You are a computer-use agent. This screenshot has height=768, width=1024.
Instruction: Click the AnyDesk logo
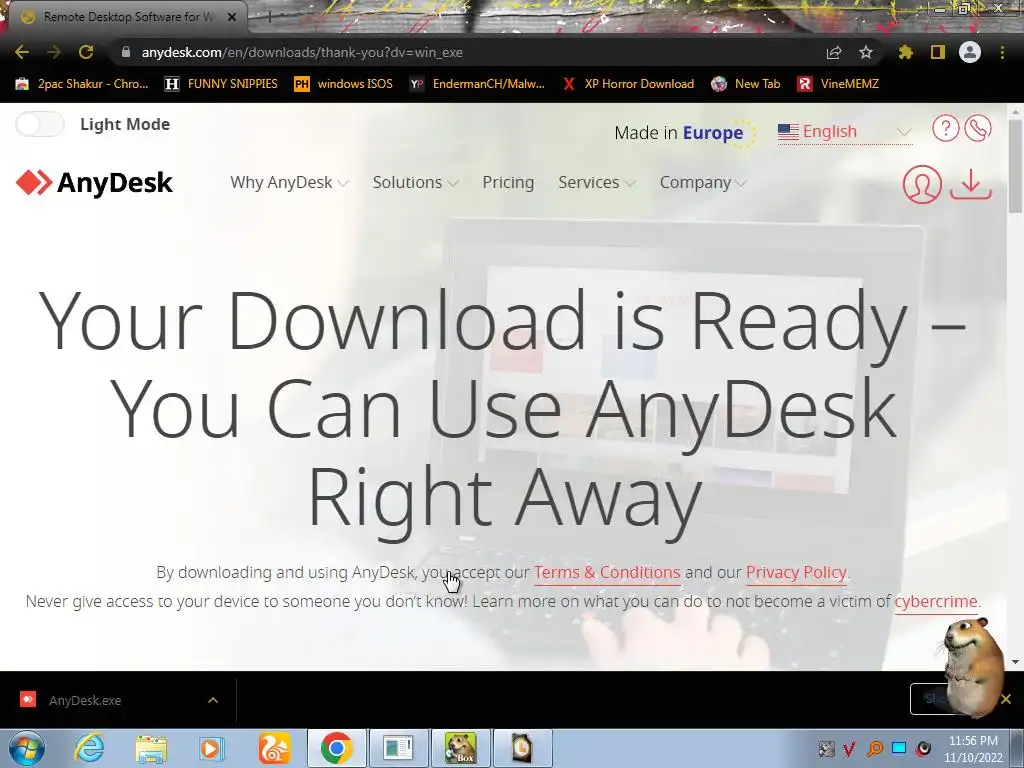pyautogui.click(x=94, y=182)
